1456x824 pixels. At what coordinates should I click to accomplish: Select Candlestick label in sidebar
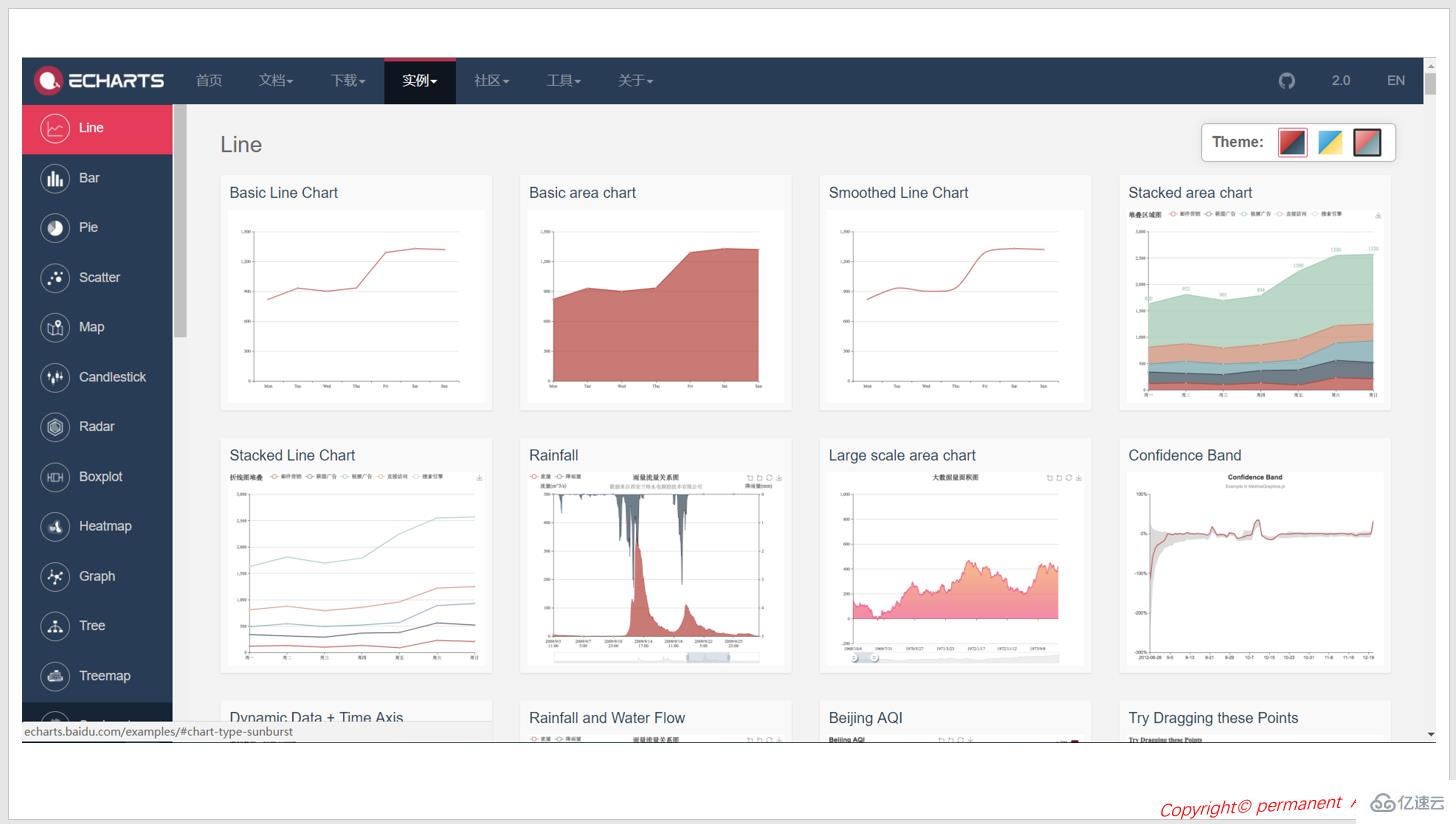point(112,377)
